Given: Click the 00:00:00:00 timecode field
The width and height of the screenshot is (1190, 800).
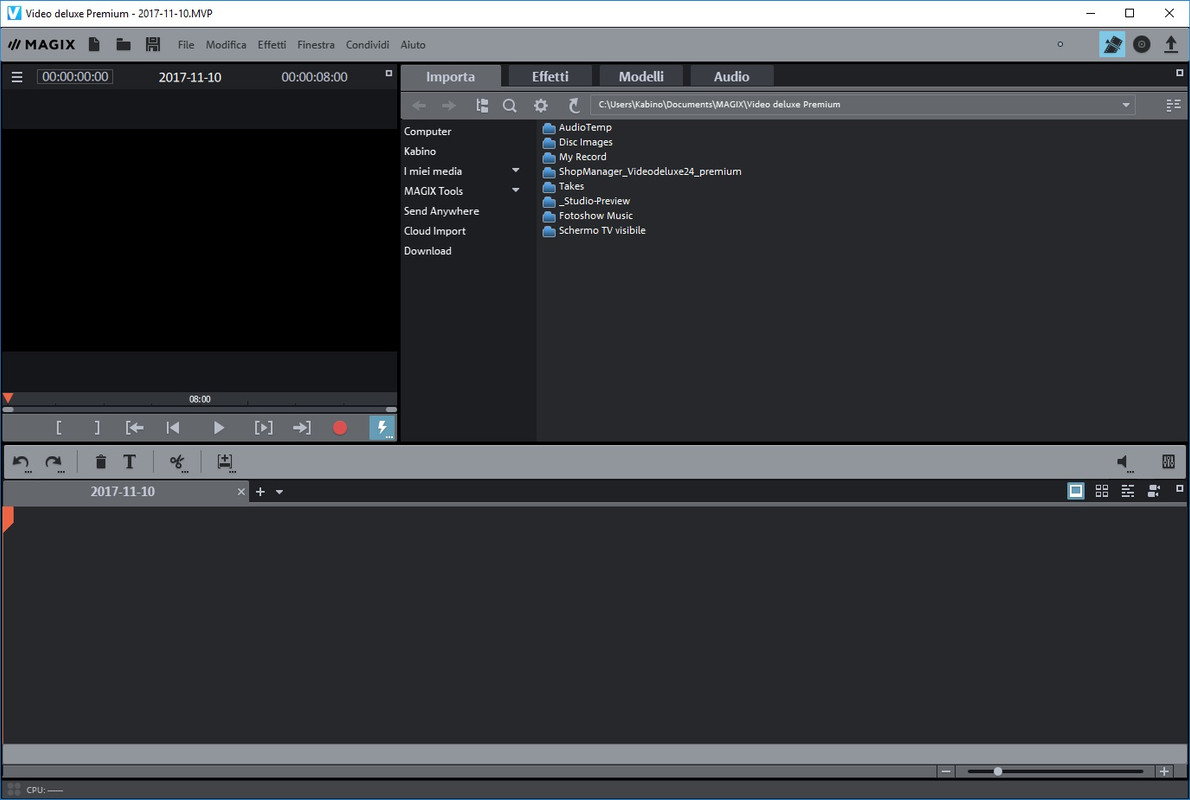Looking at the screenshot, I should 75,77.
